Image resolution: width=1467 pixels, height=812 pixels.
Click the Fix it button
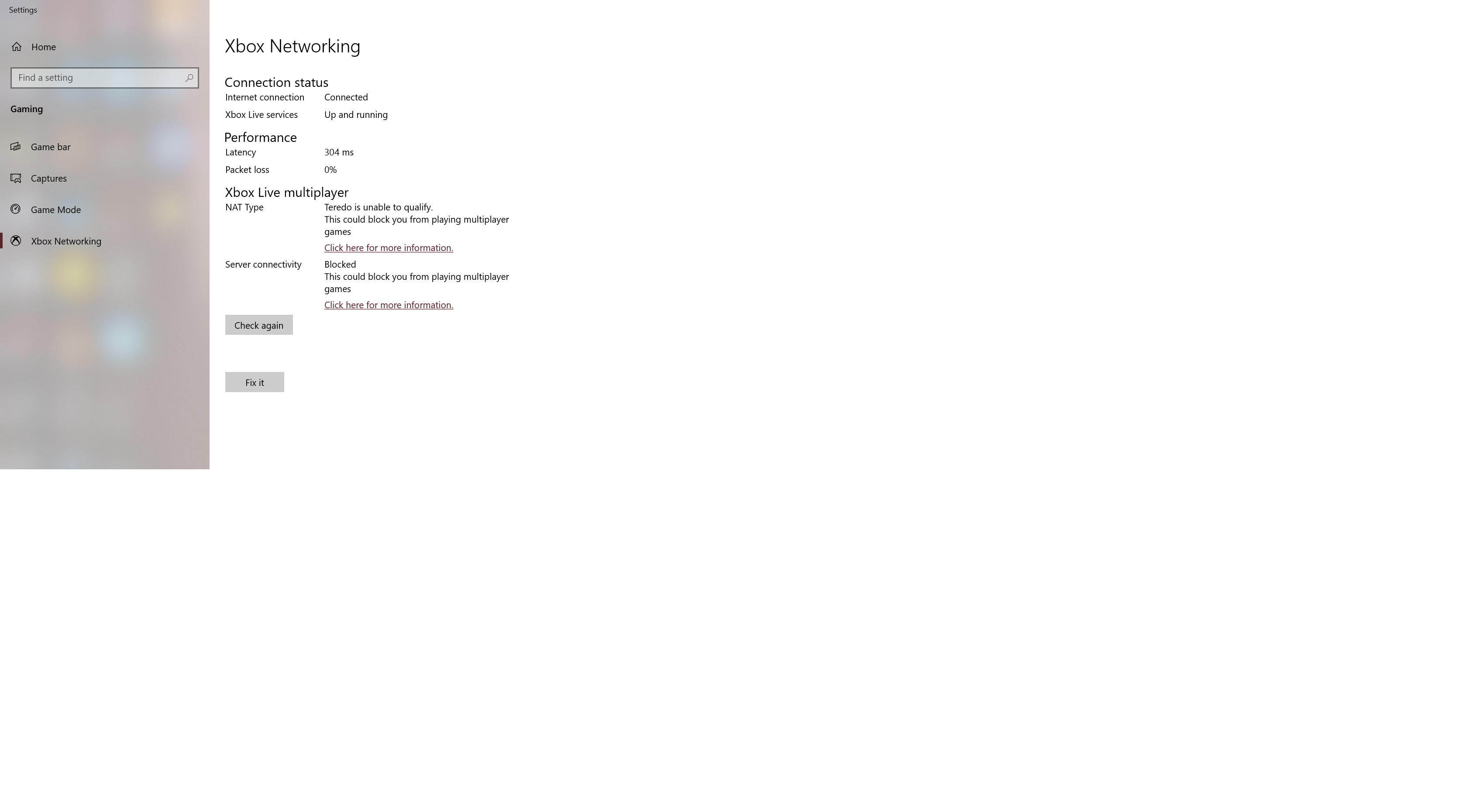pyautogui.click(x=255, y=382)
